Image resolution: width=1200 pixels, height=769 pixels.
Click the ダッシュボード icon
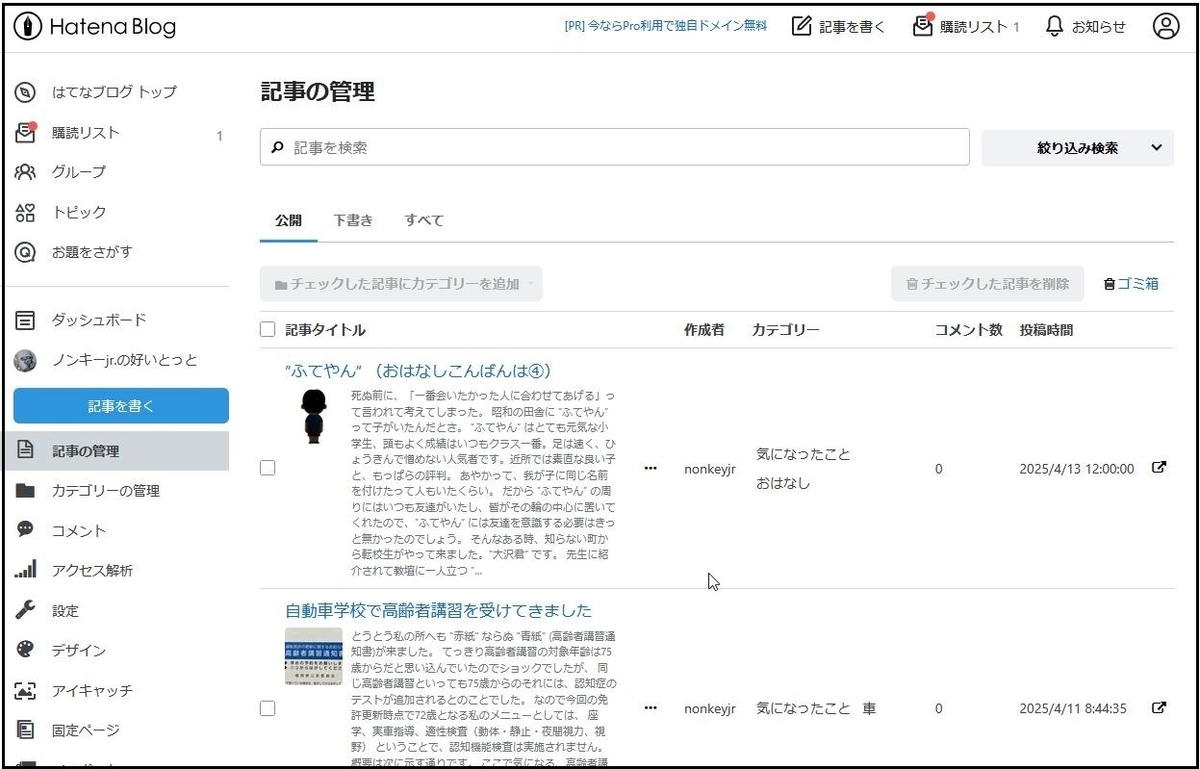pos(26,320)
